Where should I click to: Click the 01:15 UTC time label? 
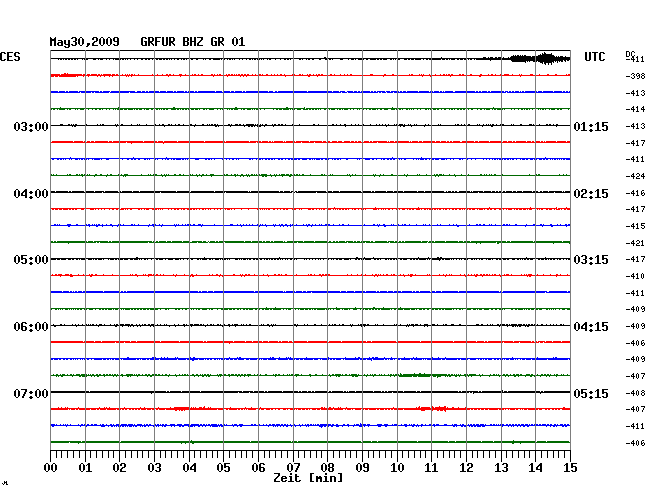[x=591, y=126]
